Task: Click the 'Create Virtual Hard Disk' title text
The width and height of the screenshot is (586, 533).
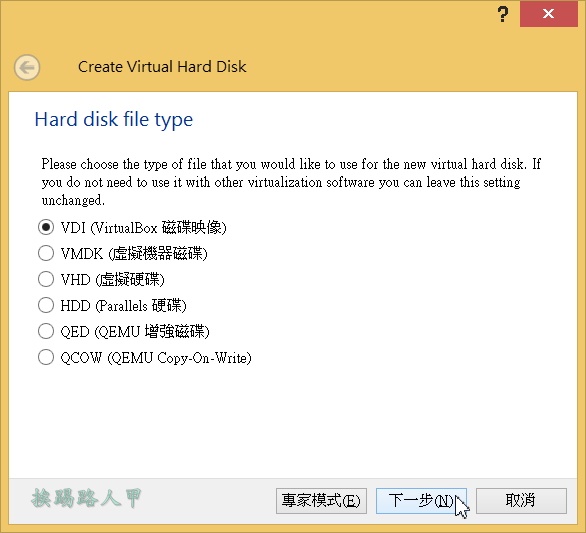Action: pyautogui.click(x=162, y=67)
